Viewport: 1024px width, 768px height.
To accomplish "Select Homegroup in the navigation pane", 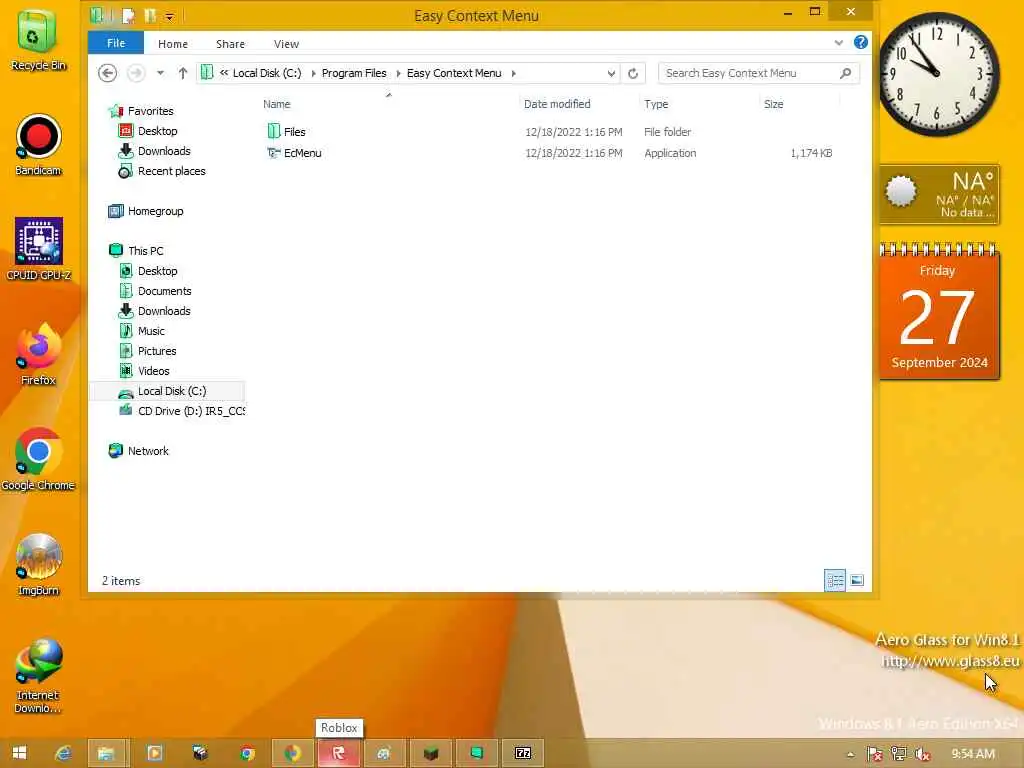I will click(x=155, y=211).
